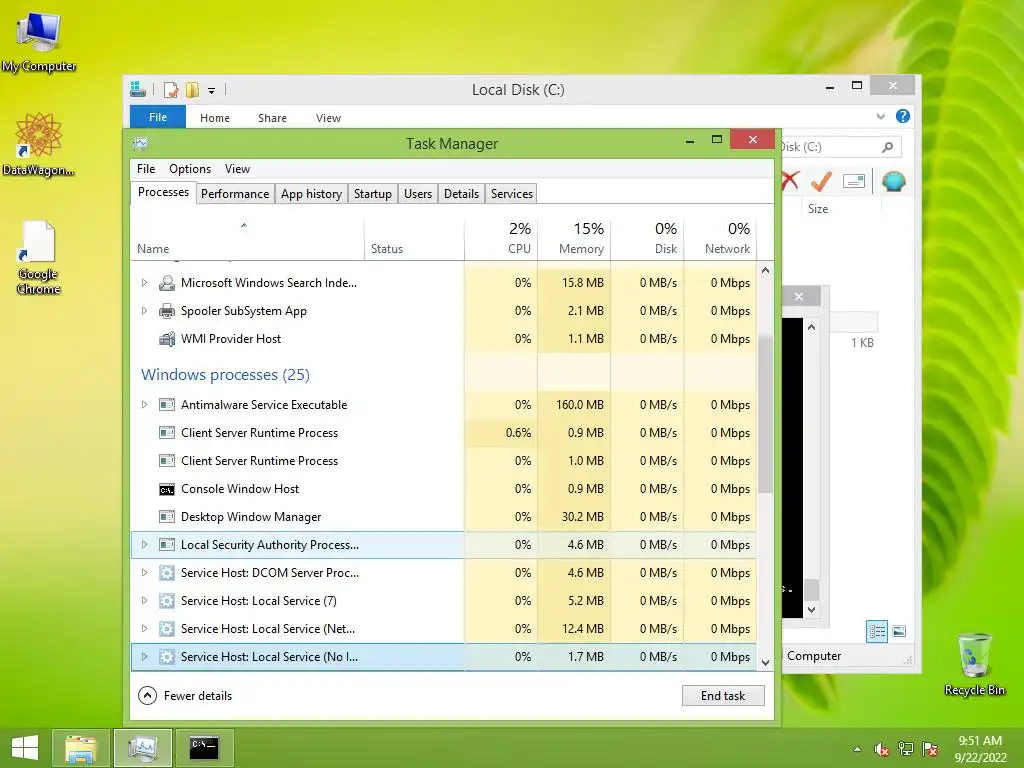Expand Local Security Authority Process row
The image size is (1024, 768).
point(144,545)
